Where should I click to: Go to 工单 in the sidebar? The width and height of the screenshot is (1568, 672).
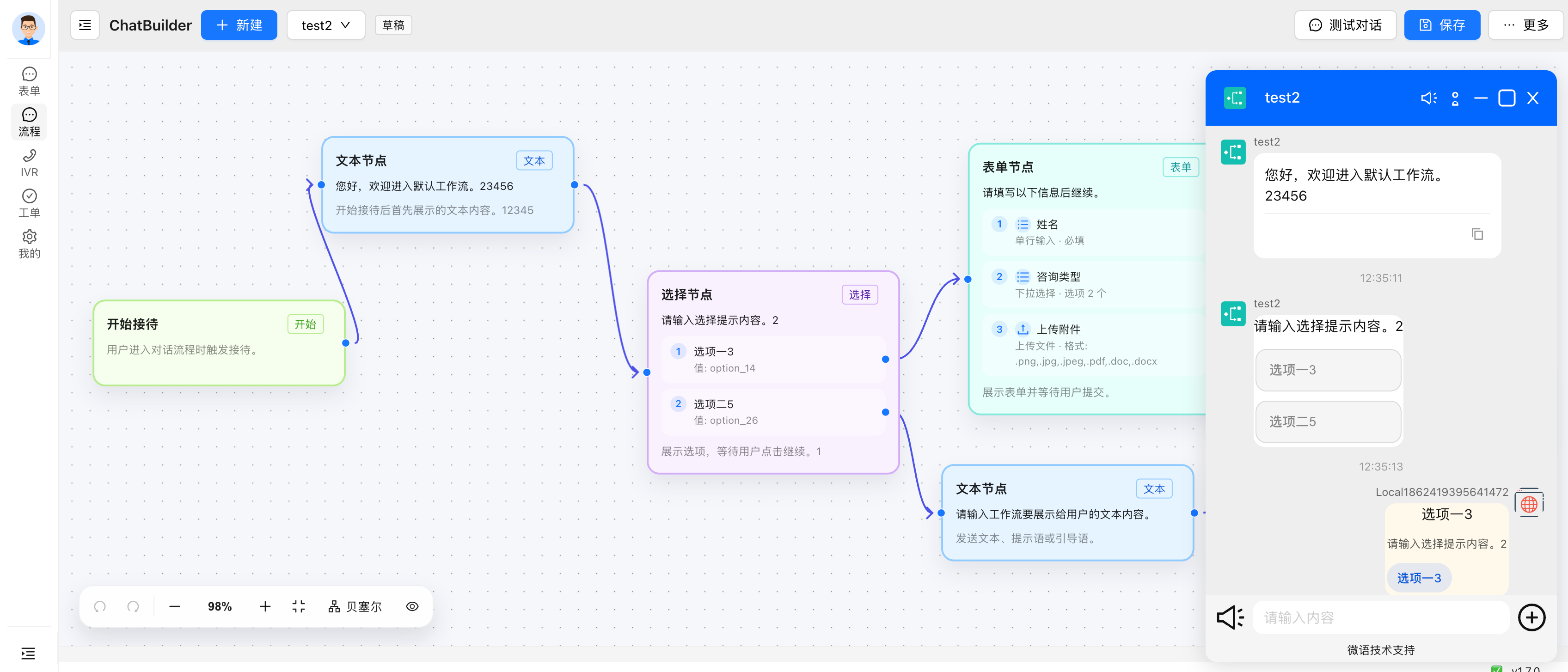tap(29, 204)
